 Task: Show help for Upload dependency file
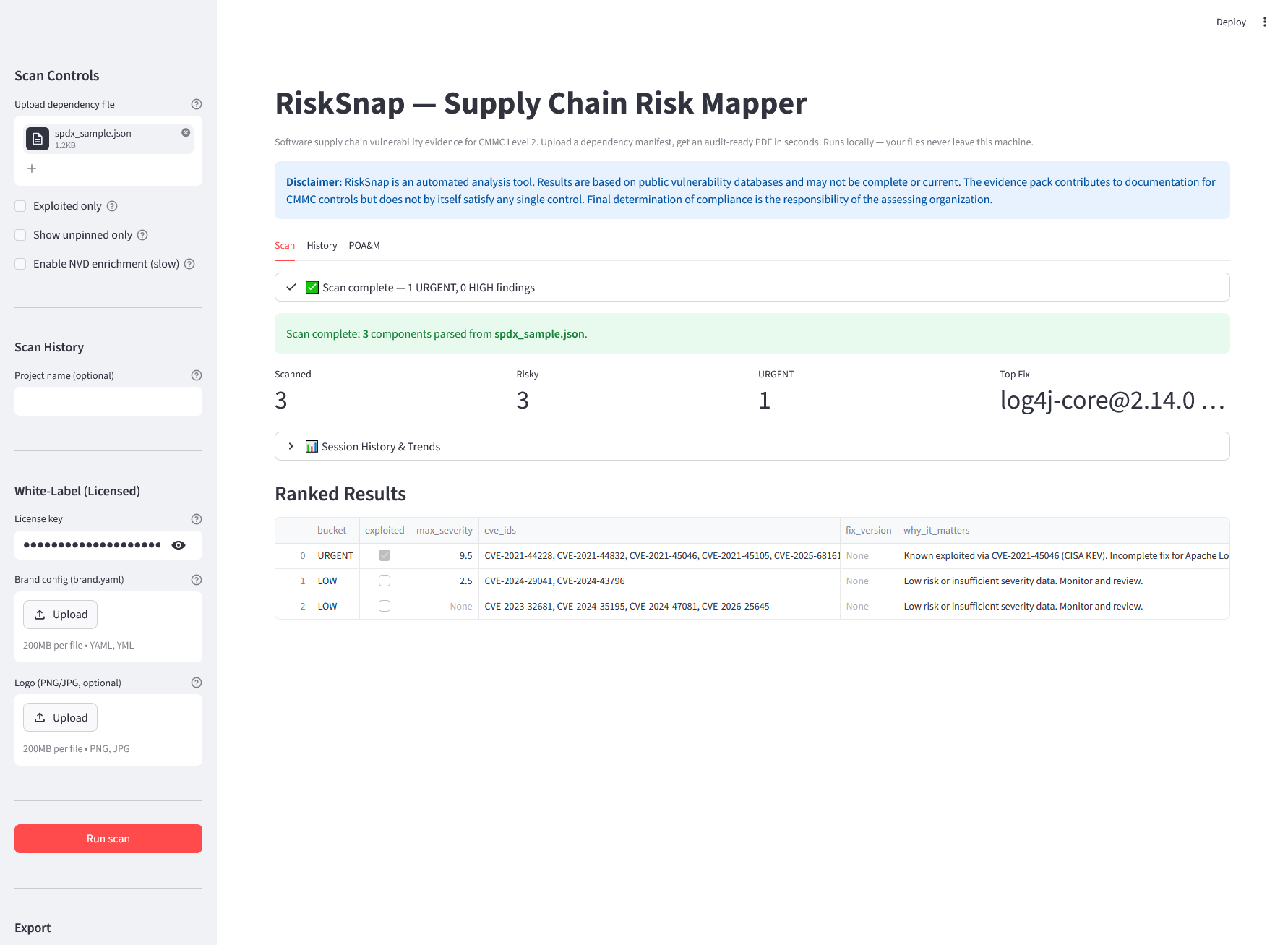coord(197,104)
